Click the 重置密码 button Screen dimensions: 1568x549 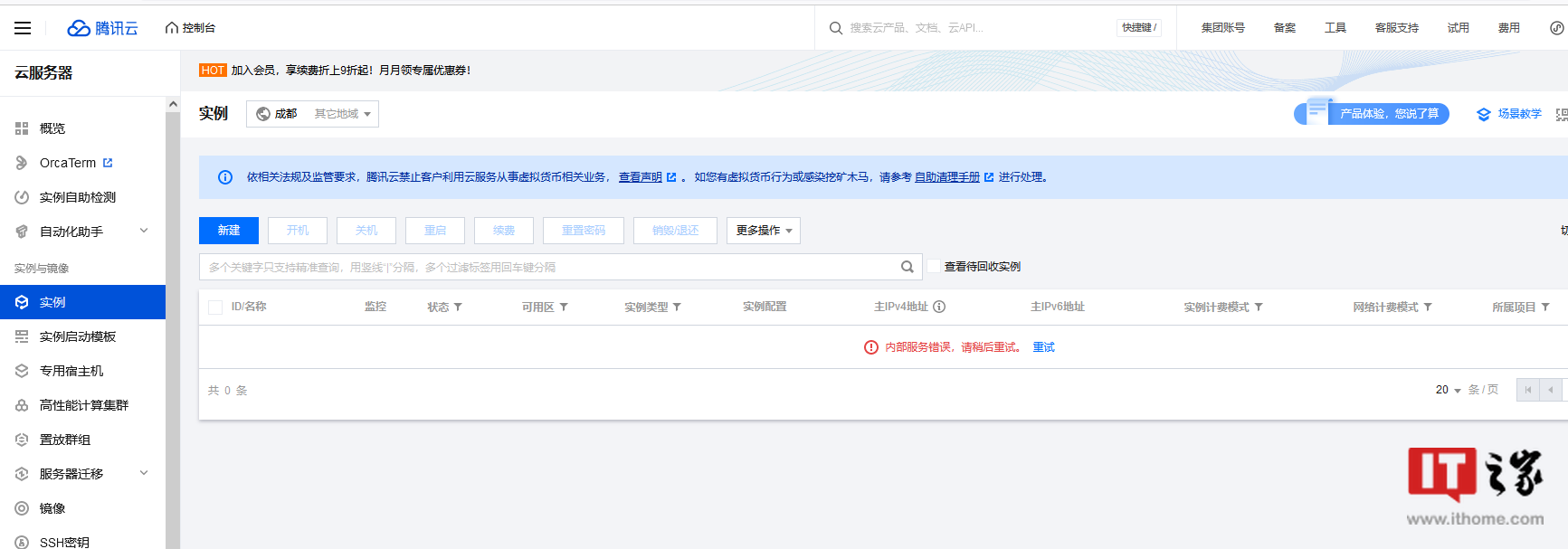tap(584, 231)
